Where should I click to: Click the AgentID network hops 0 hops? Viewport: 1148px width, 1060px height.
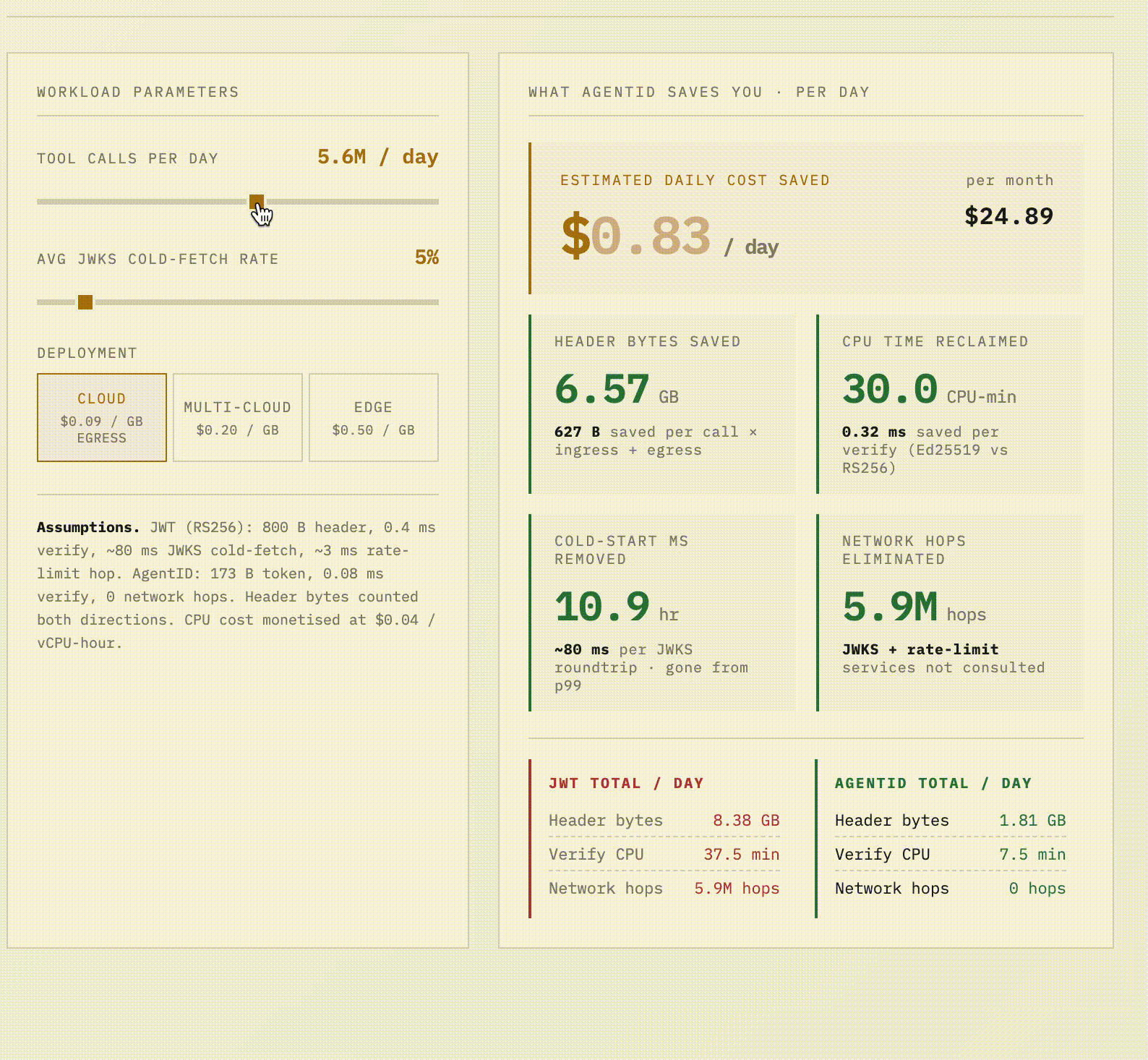click(x=1037, y=889)
